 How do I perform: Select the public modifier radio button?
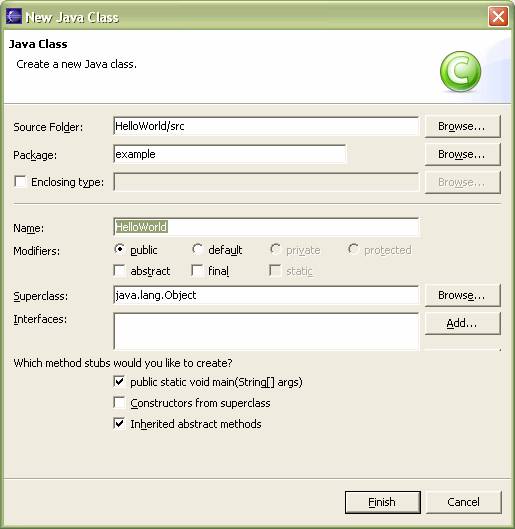tap(119, 249)
